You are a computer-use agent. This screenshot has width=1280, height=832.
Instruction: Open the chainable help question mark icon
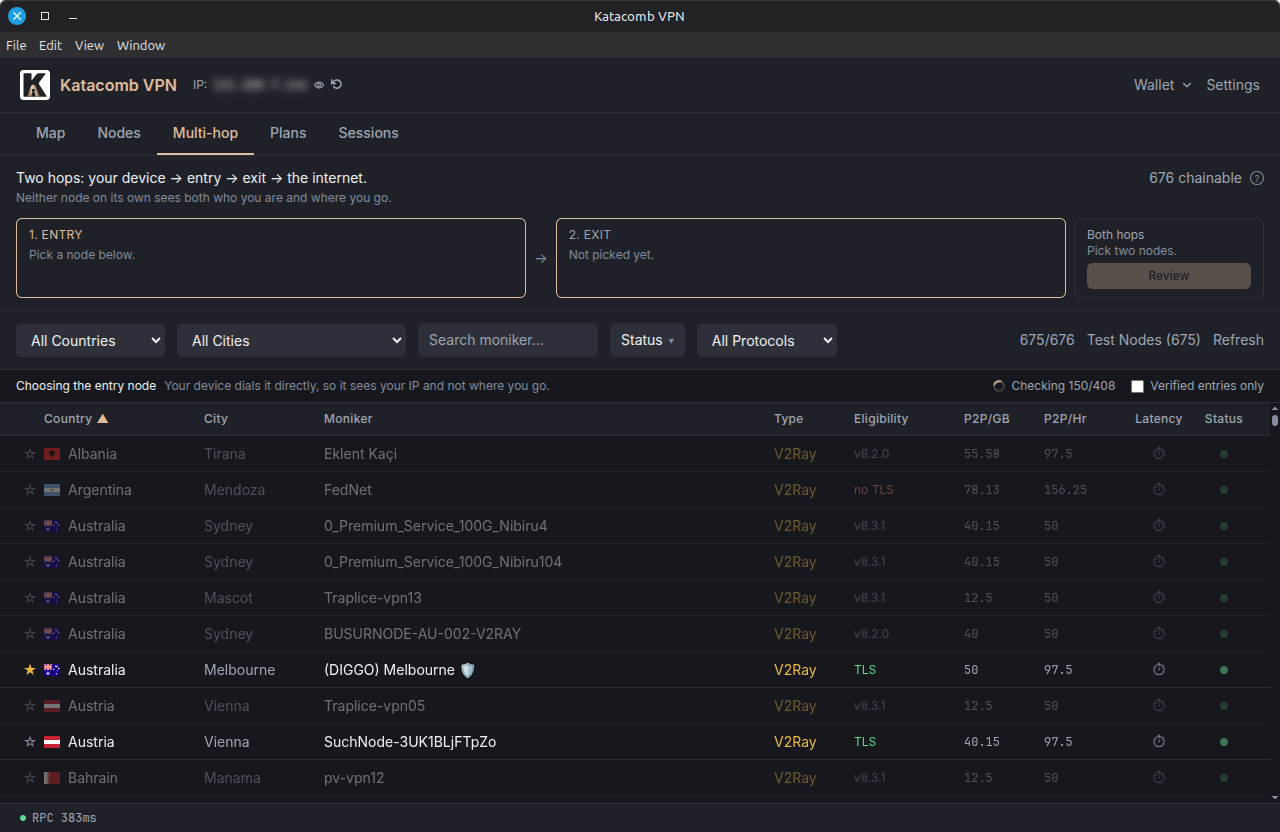point(1257,178)
